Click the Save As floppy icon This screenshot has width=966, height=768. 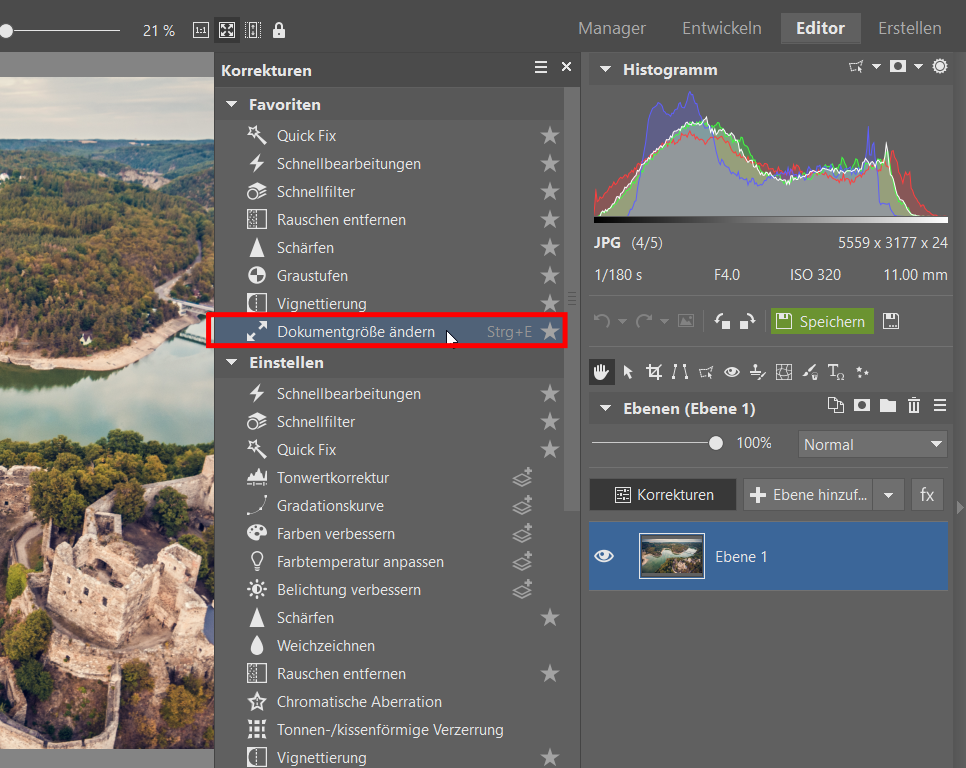tap(891, 321)
